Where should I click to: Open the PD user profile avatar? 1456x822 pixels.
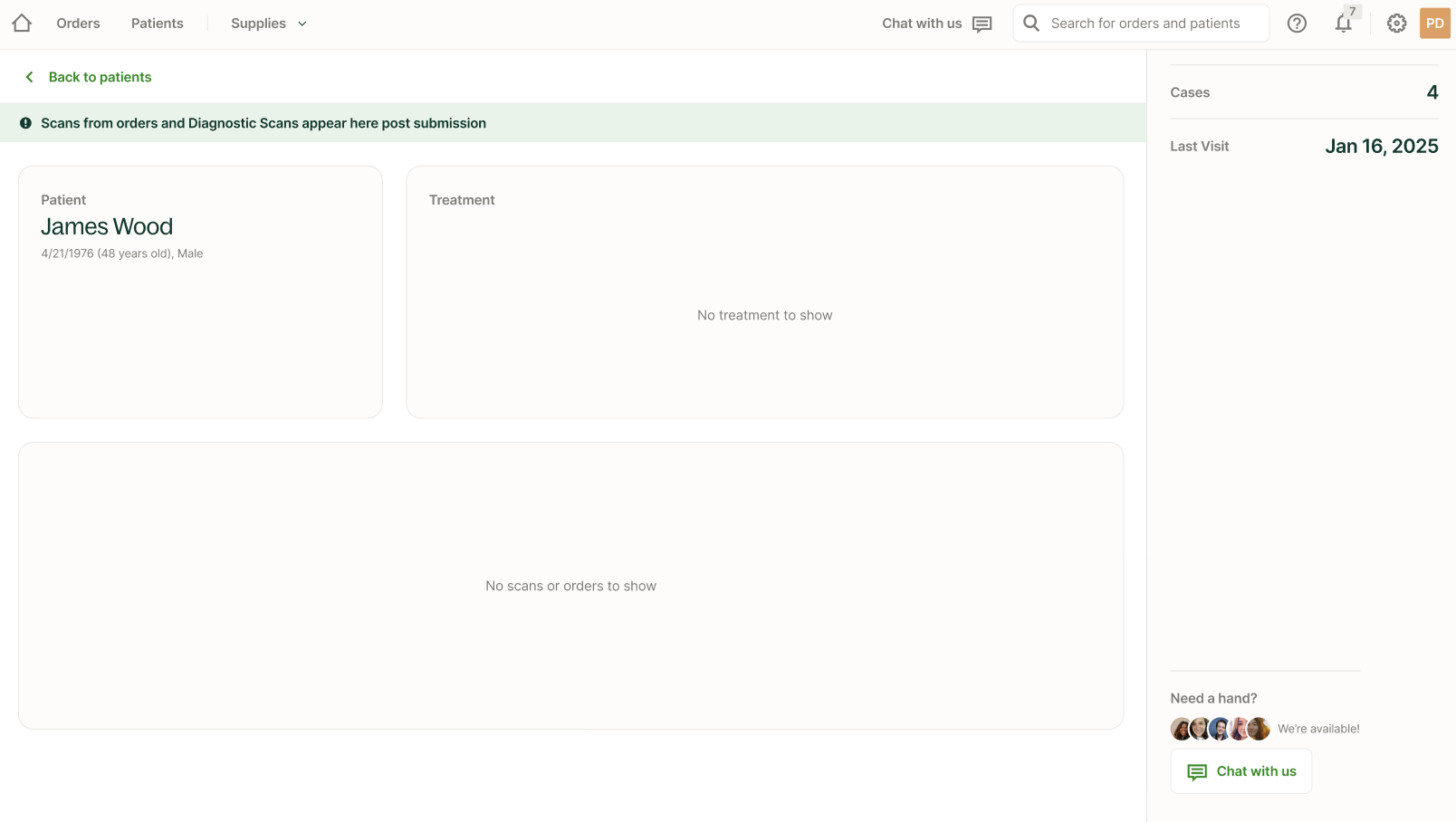point(1434,24)
